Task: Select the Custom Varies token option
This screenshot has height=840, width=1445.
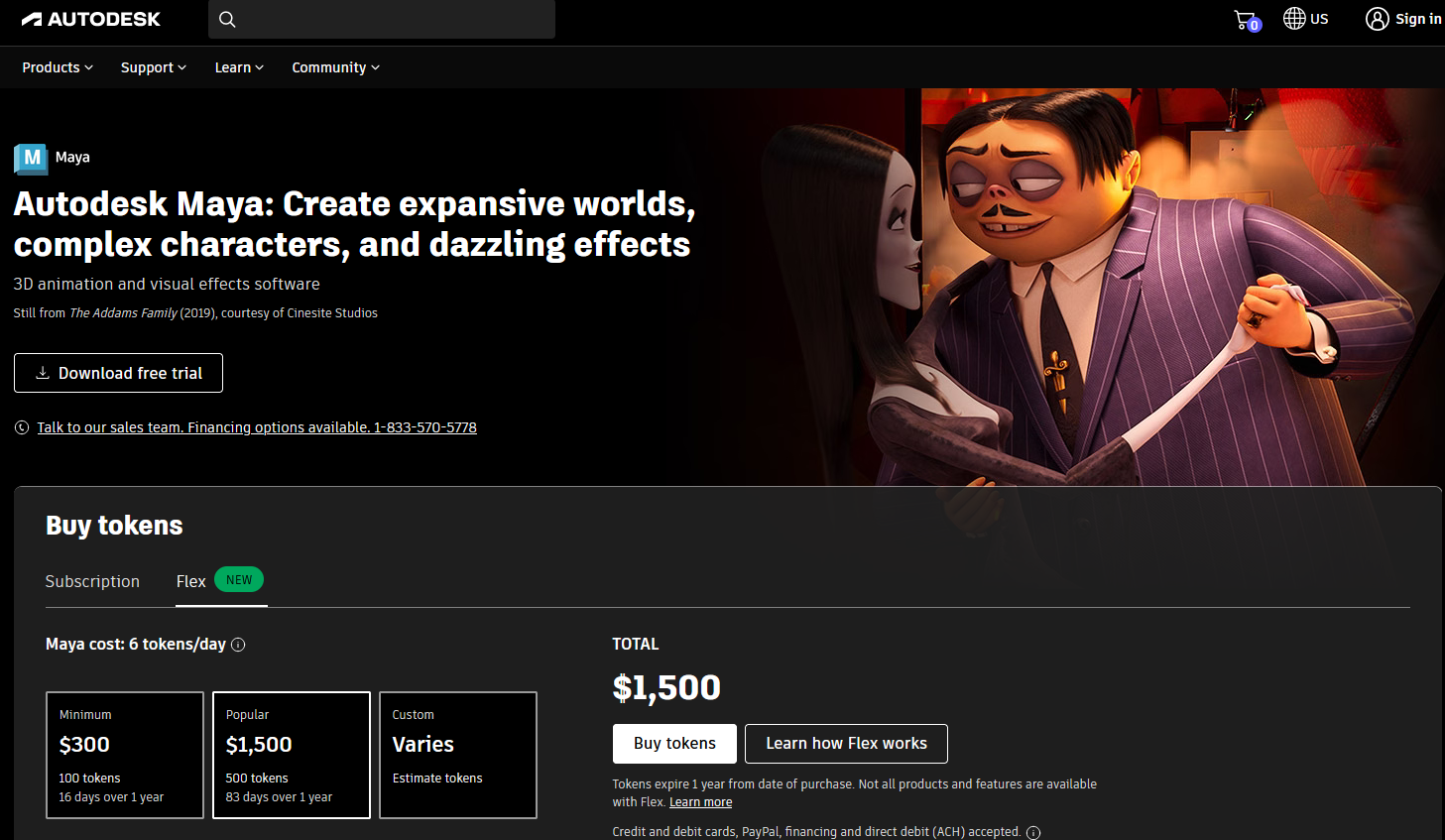Action: (x=458, y=755)
